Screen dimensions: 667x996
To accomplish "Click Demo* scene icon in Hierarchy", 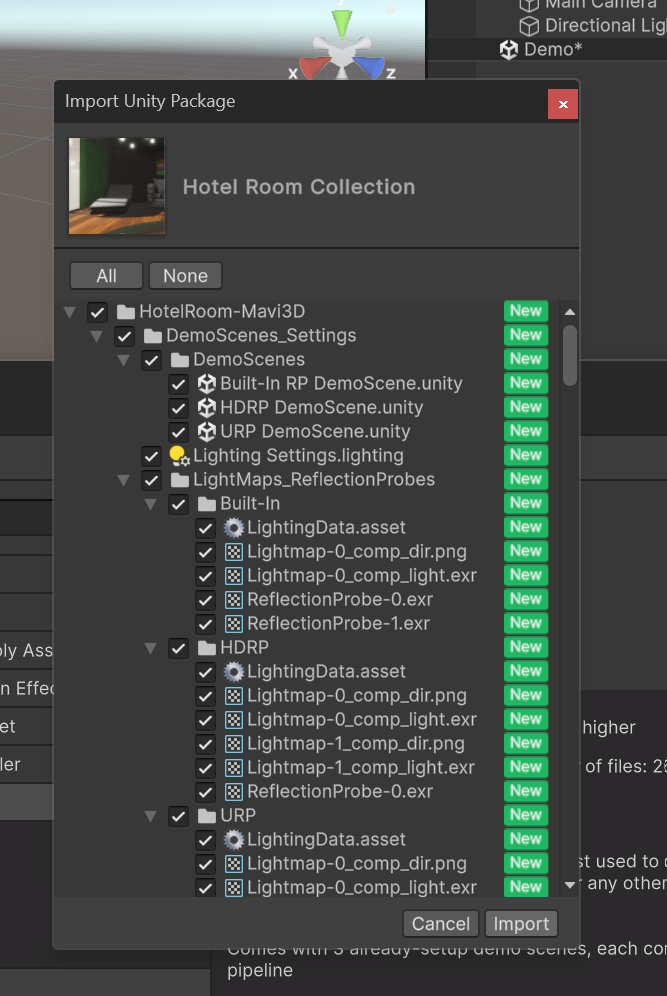I will pos(509,50).
